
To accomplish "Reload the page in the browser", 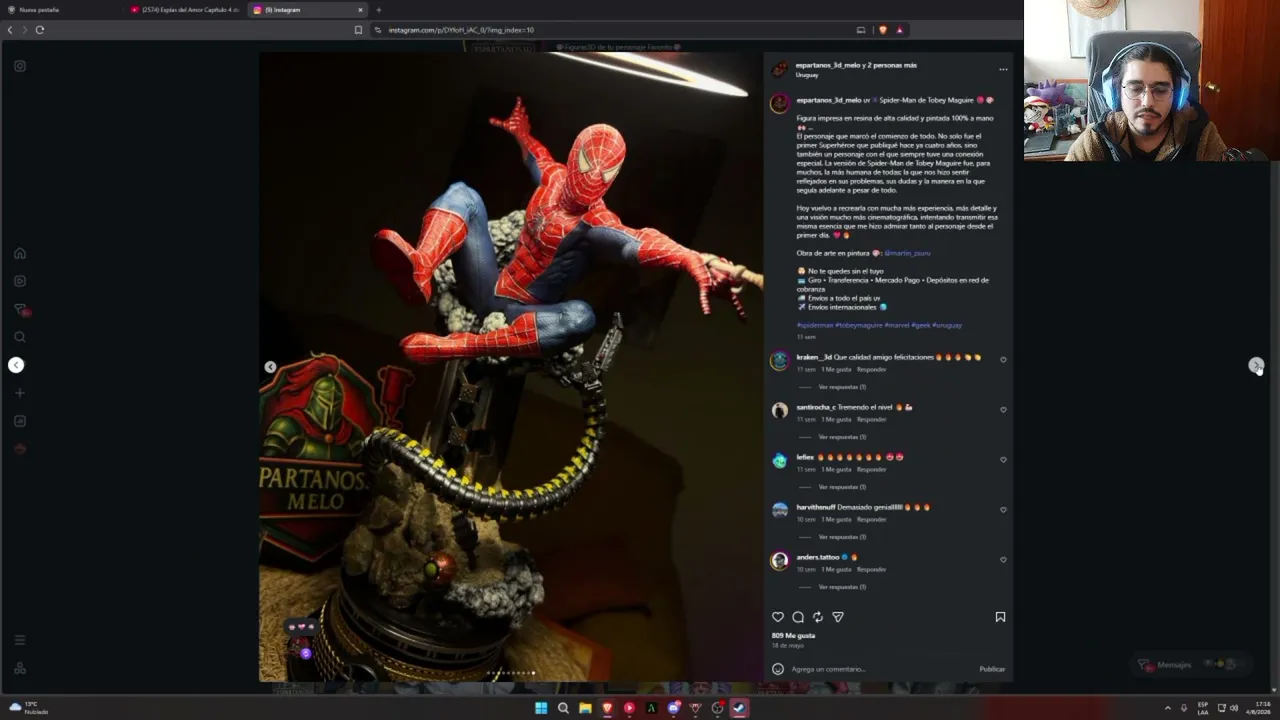I will coord(40,30).
